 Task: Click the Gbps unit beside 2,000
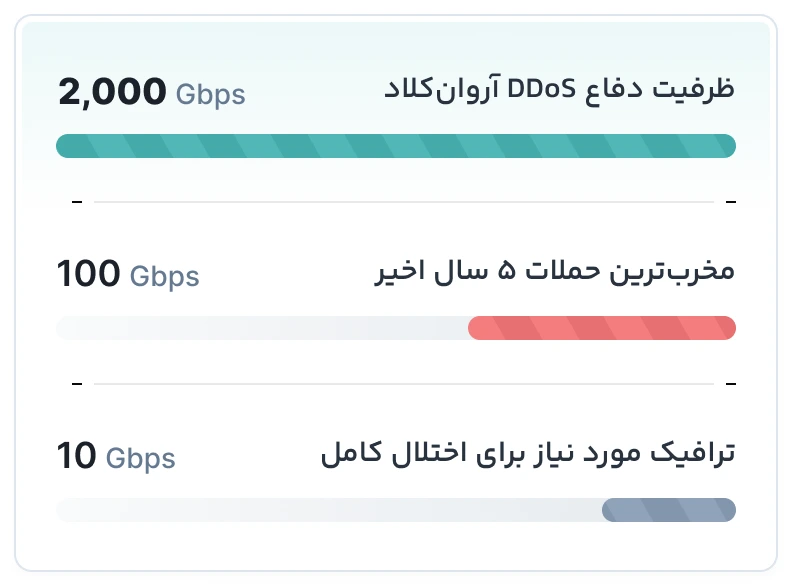coord(211,95)
